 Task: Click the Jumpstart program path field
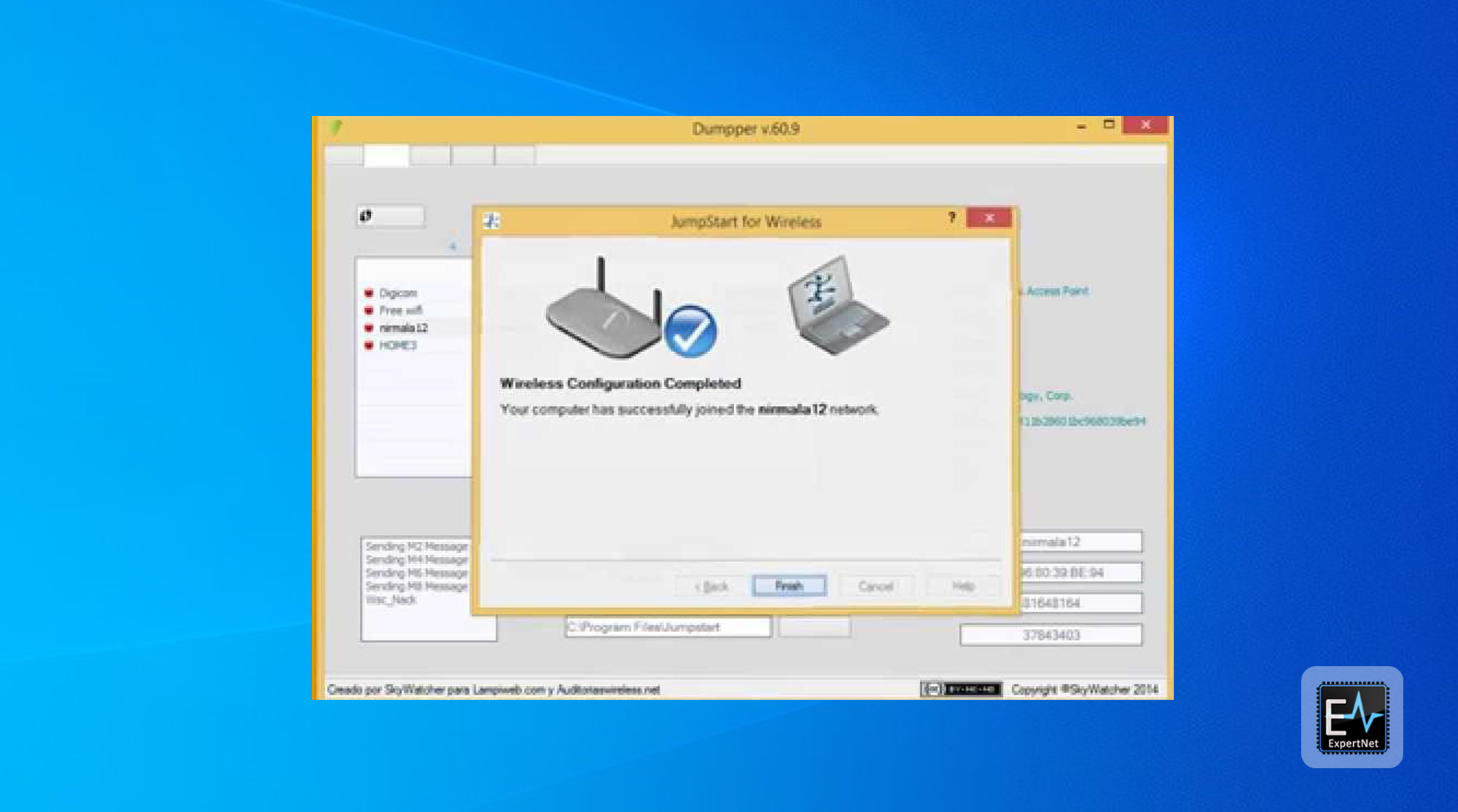point(667,627)
